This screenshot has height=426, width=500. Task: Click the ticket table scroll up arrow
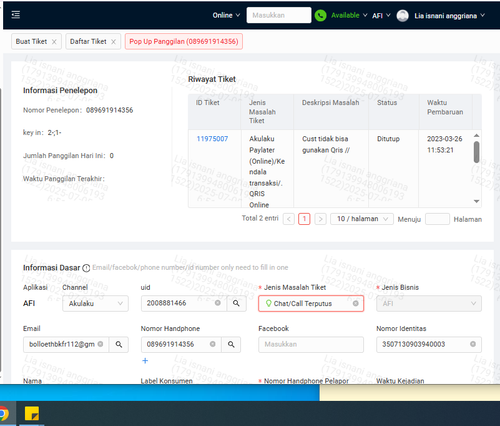coord(477,135)
